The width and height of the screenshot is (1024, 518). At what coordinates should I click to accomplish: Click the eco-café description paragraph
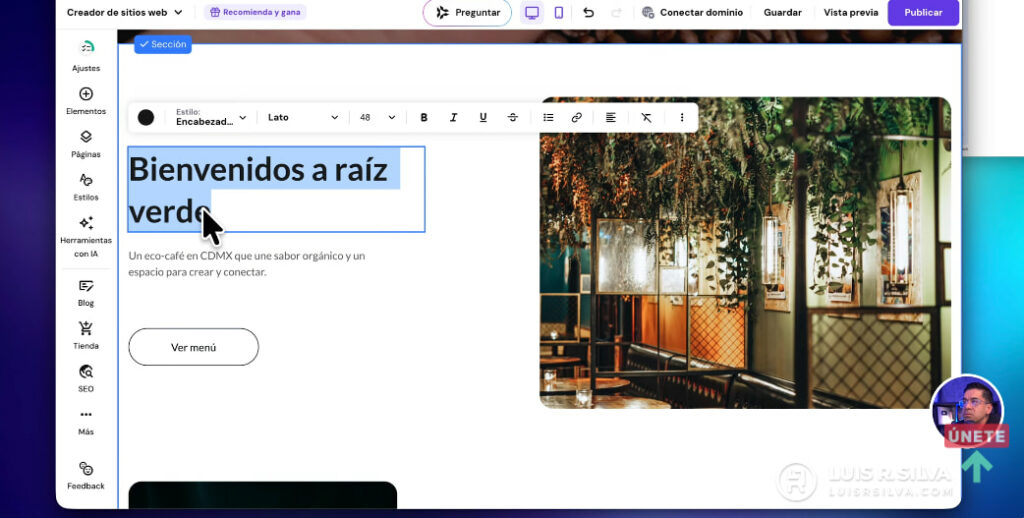247,264
